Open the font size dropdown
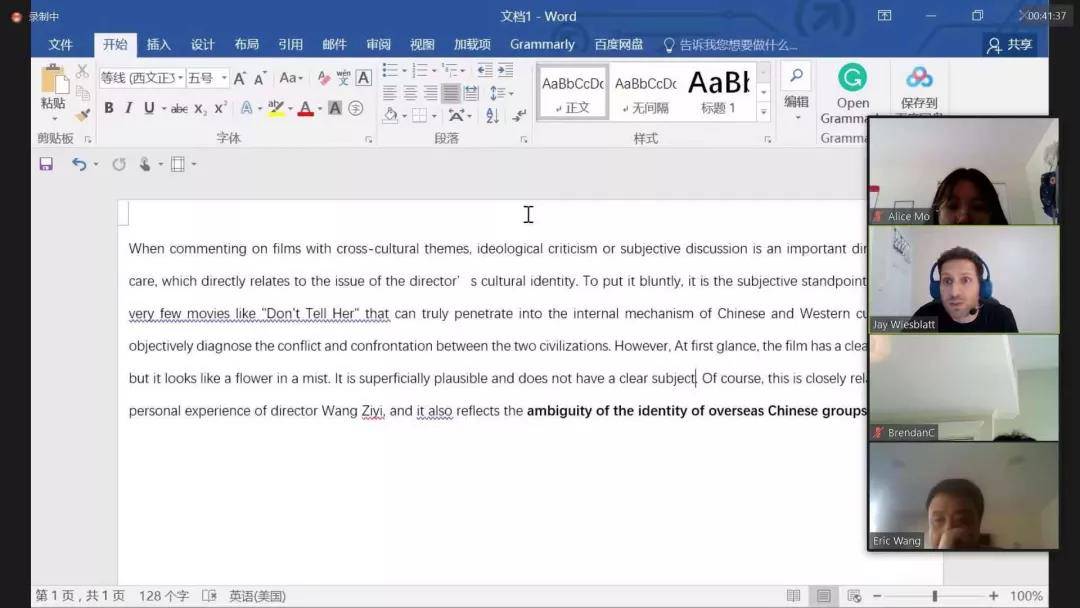 (224, 78)
